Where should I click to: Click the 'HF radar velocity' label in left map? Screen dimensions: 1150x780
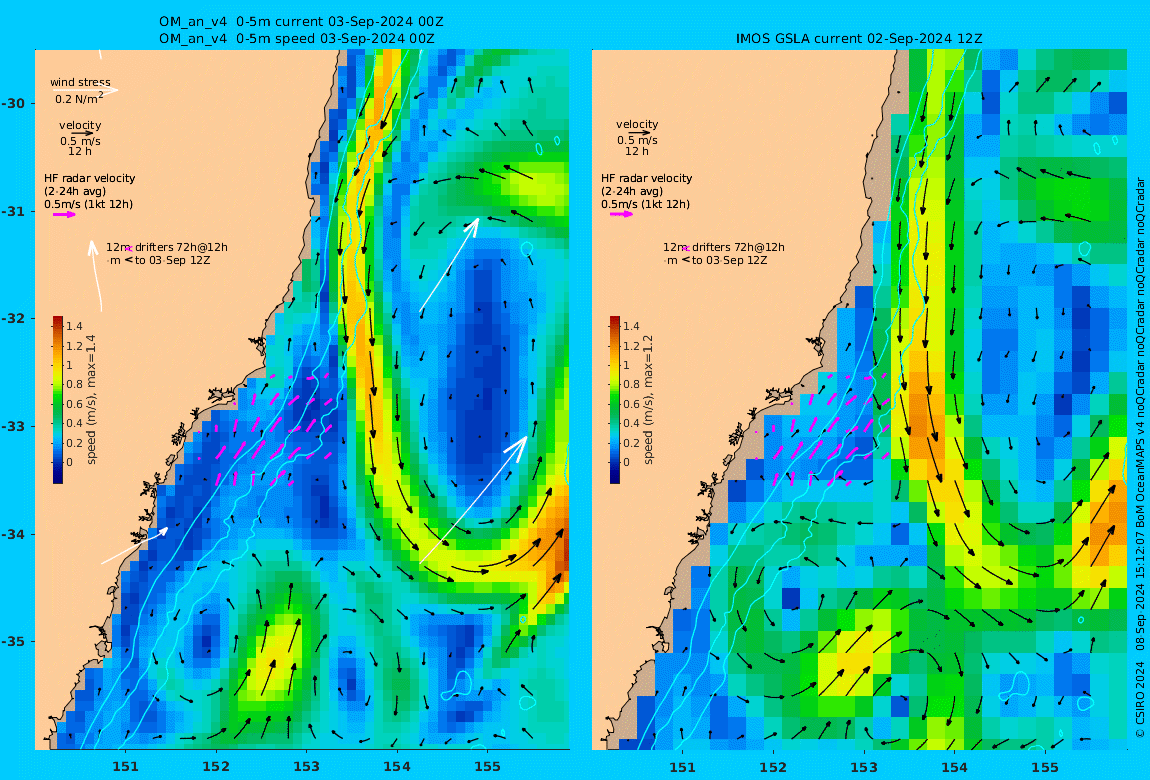[x=89, y=178]
